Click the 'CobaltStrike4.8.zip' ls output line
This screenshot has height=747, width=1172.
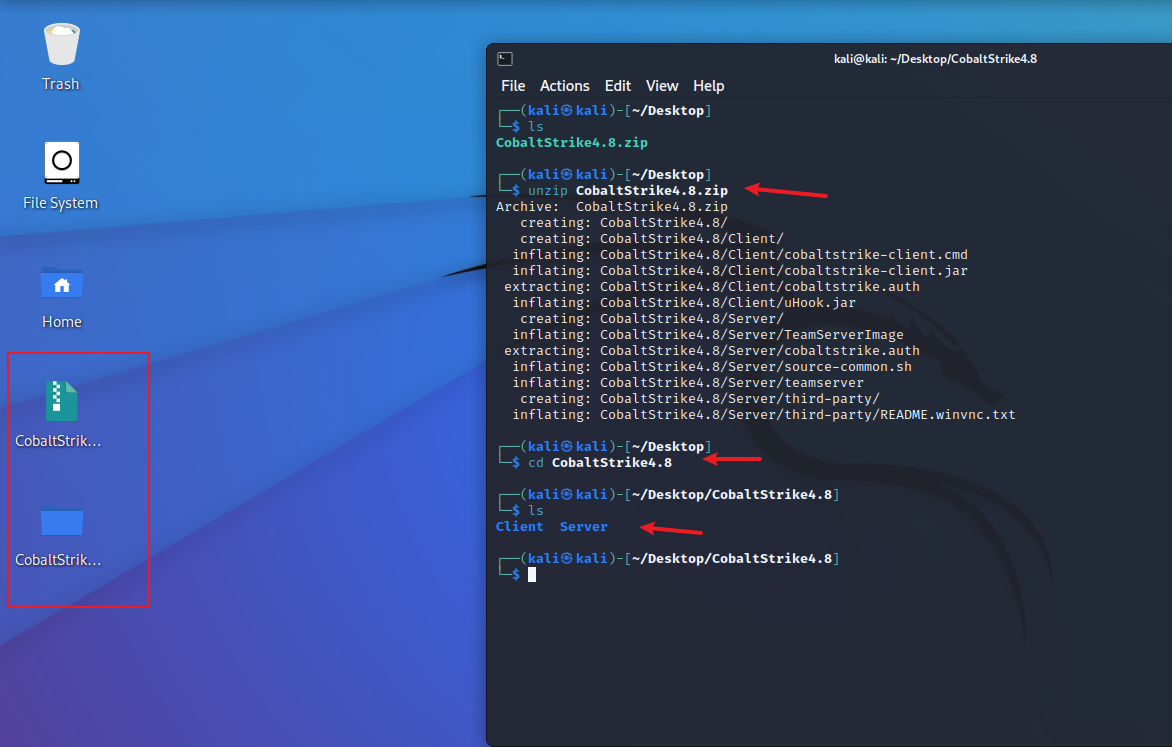pos(572,142)
